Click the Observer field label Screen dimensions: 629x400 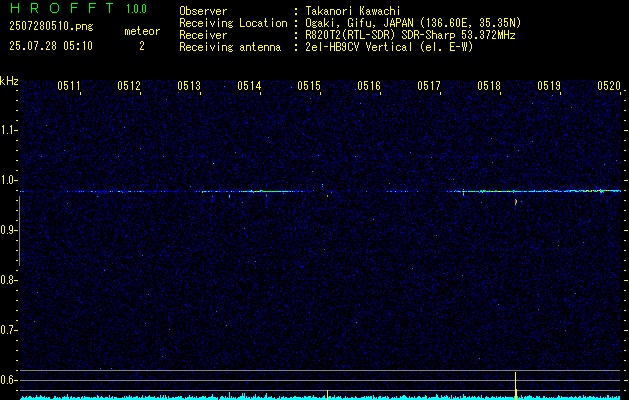(203, 11)
